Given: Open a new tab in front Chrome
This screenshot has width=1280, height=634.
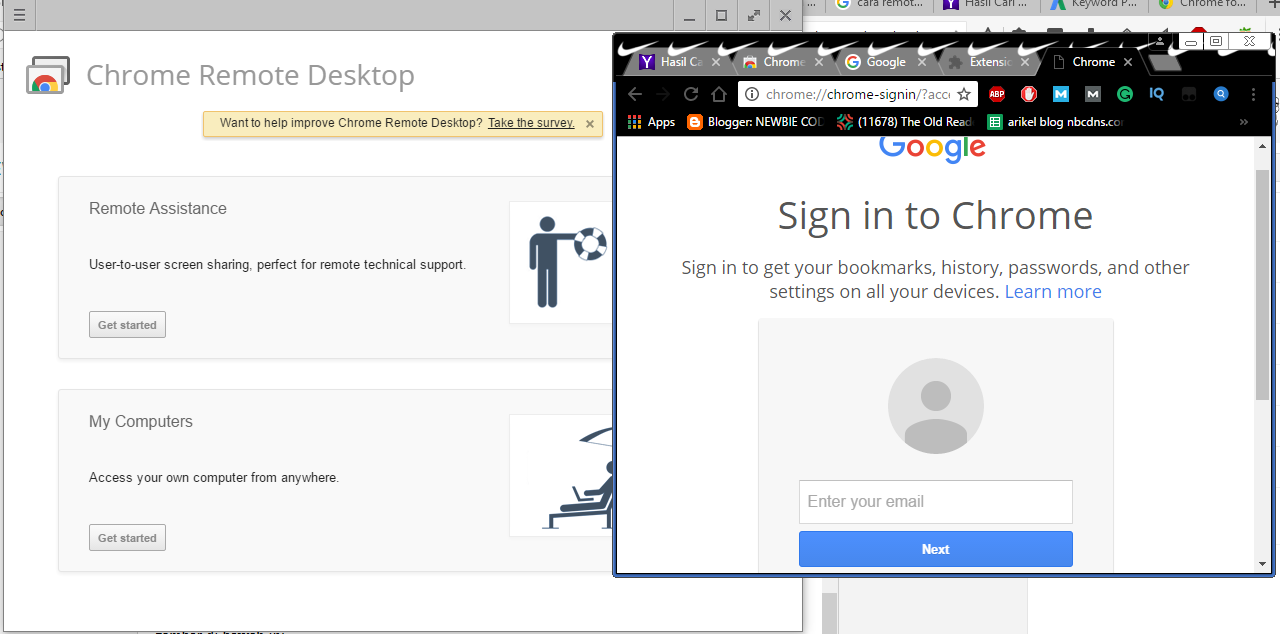Looking at the screenshot, I should [x=1164, y=62].
